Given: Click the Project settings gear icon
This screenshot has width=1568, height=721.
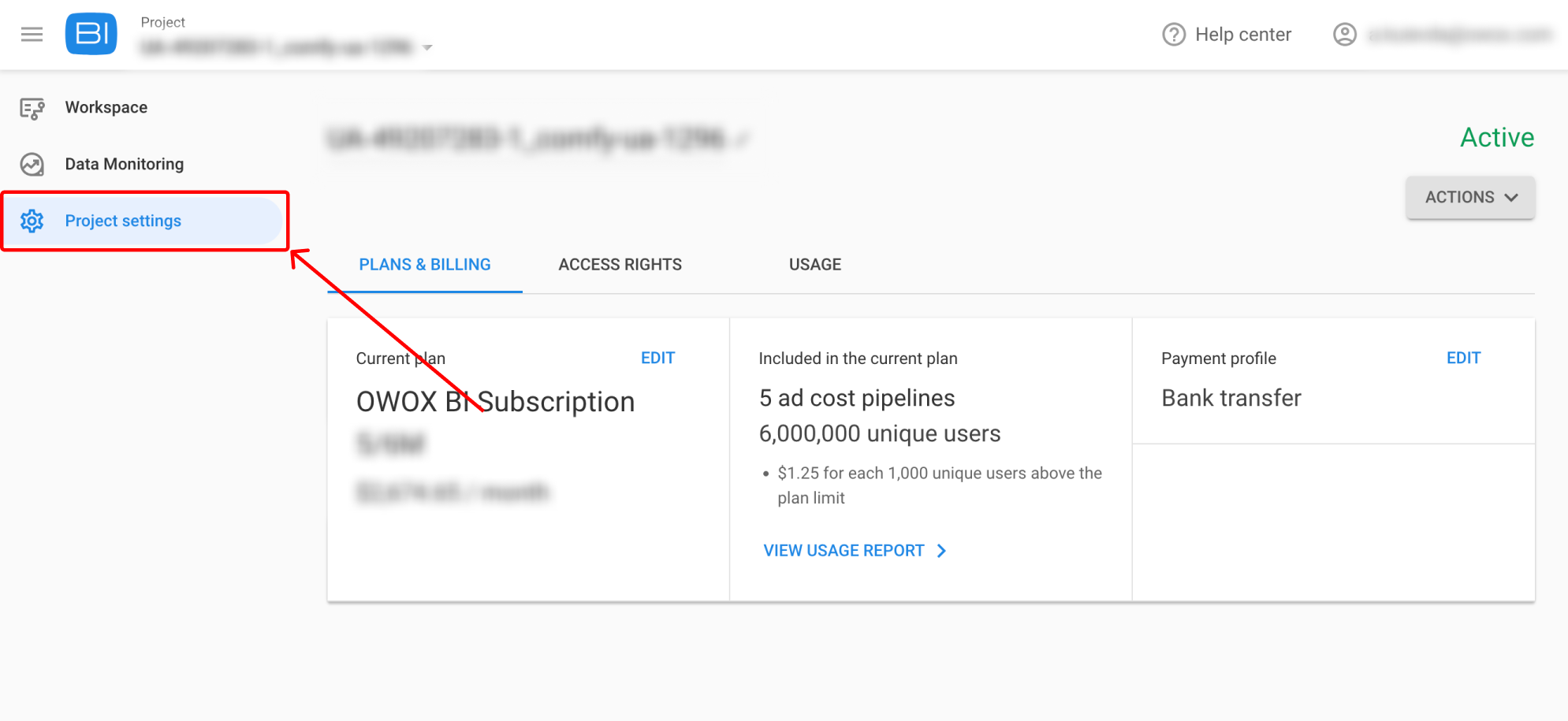Looking at the screenshot, I should tap(32, 221).
